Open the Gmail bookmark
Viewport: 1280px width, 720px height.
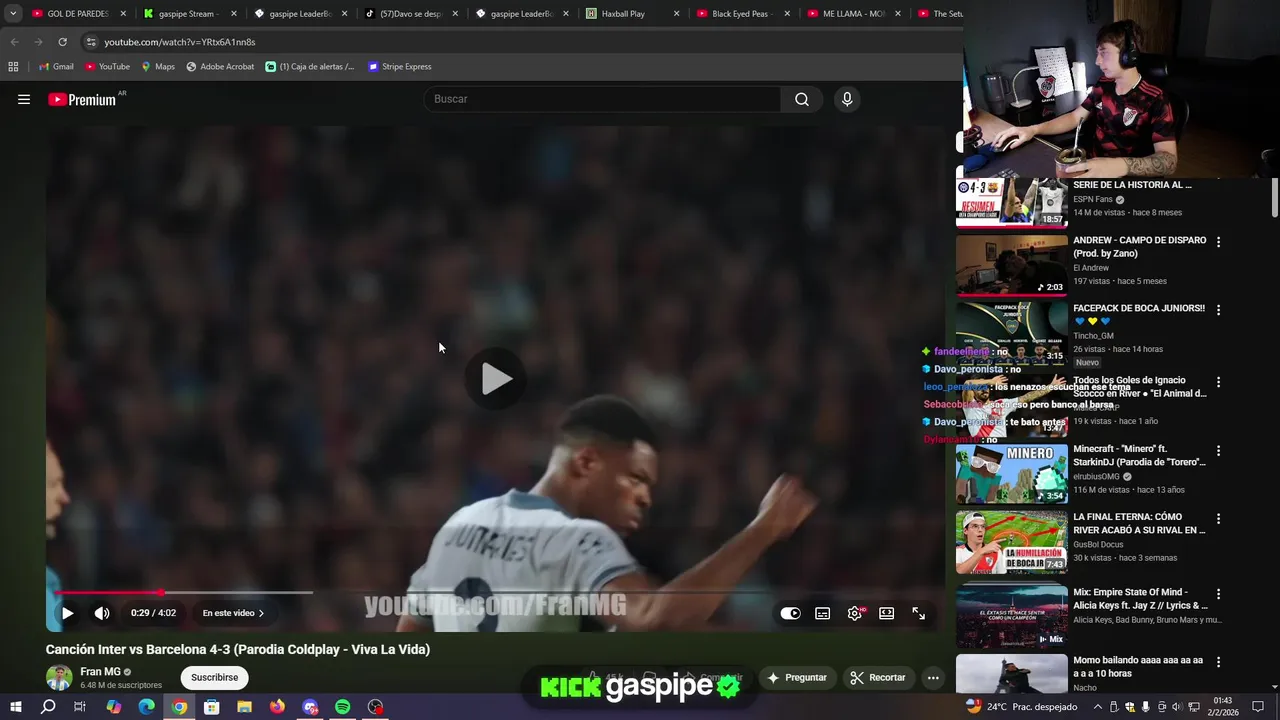56,67
